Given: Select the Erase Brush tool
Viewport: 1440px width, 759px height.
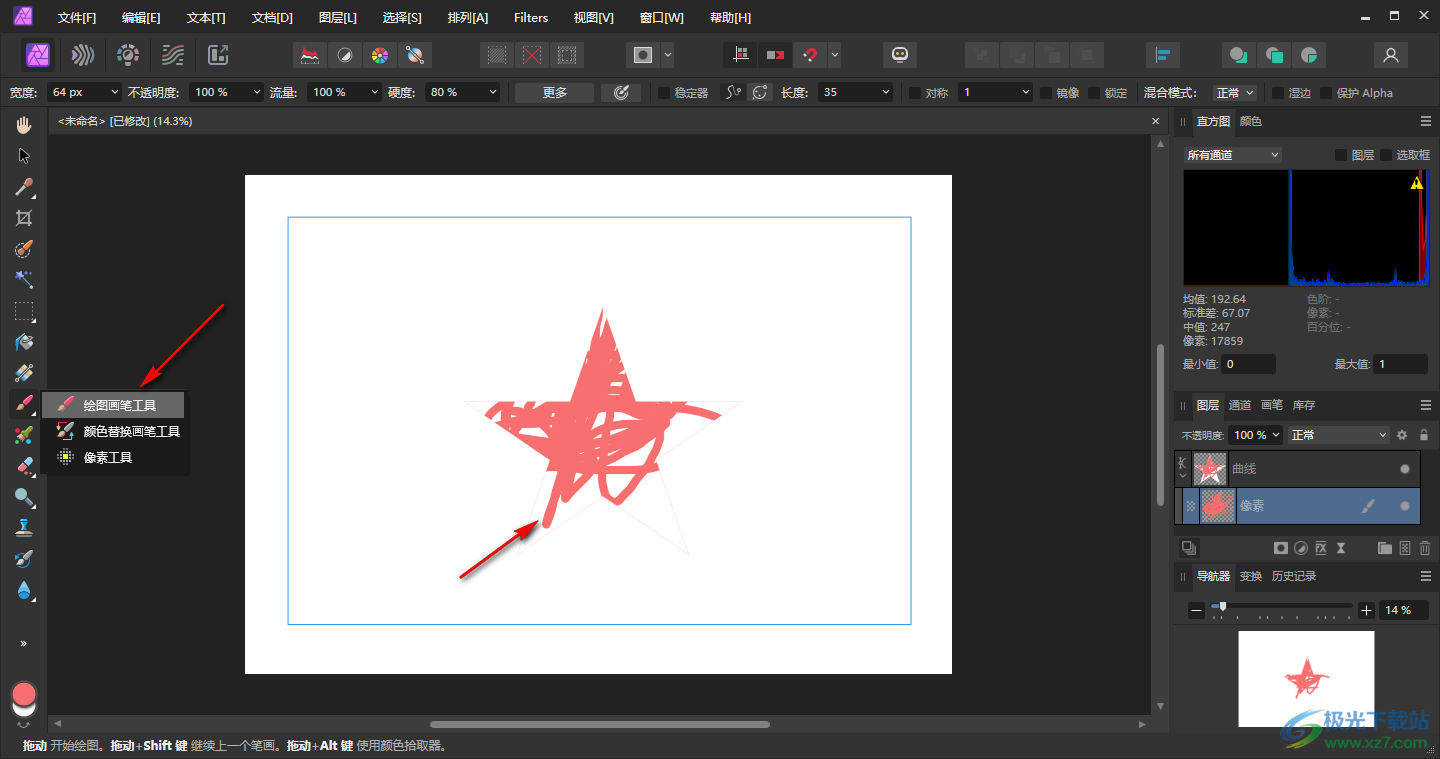Looking at the screenshot, I should click(x=25, y=466).
